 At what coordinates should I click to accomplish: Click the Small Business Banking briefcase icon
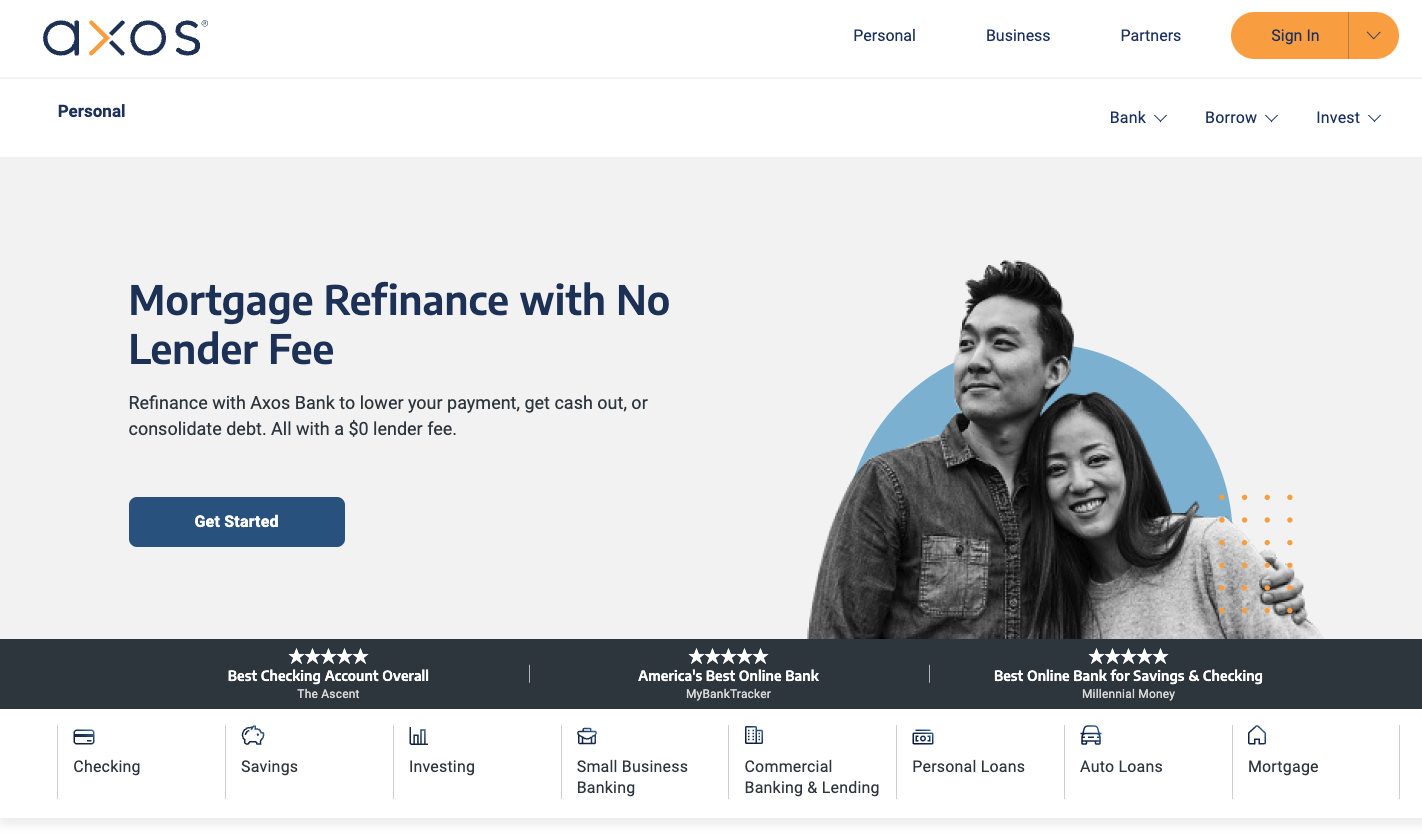587,736
